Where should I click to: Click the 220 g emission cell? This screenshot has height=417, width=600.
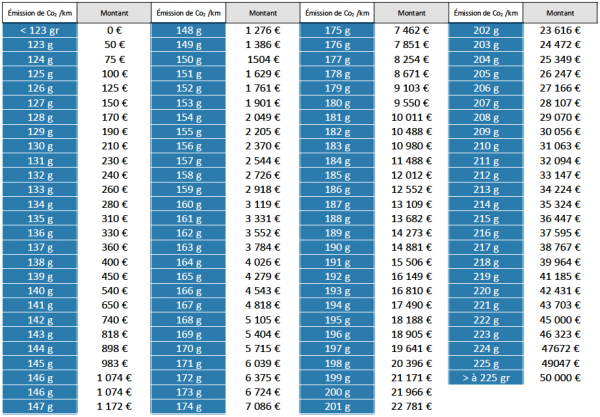coord(485,291)
